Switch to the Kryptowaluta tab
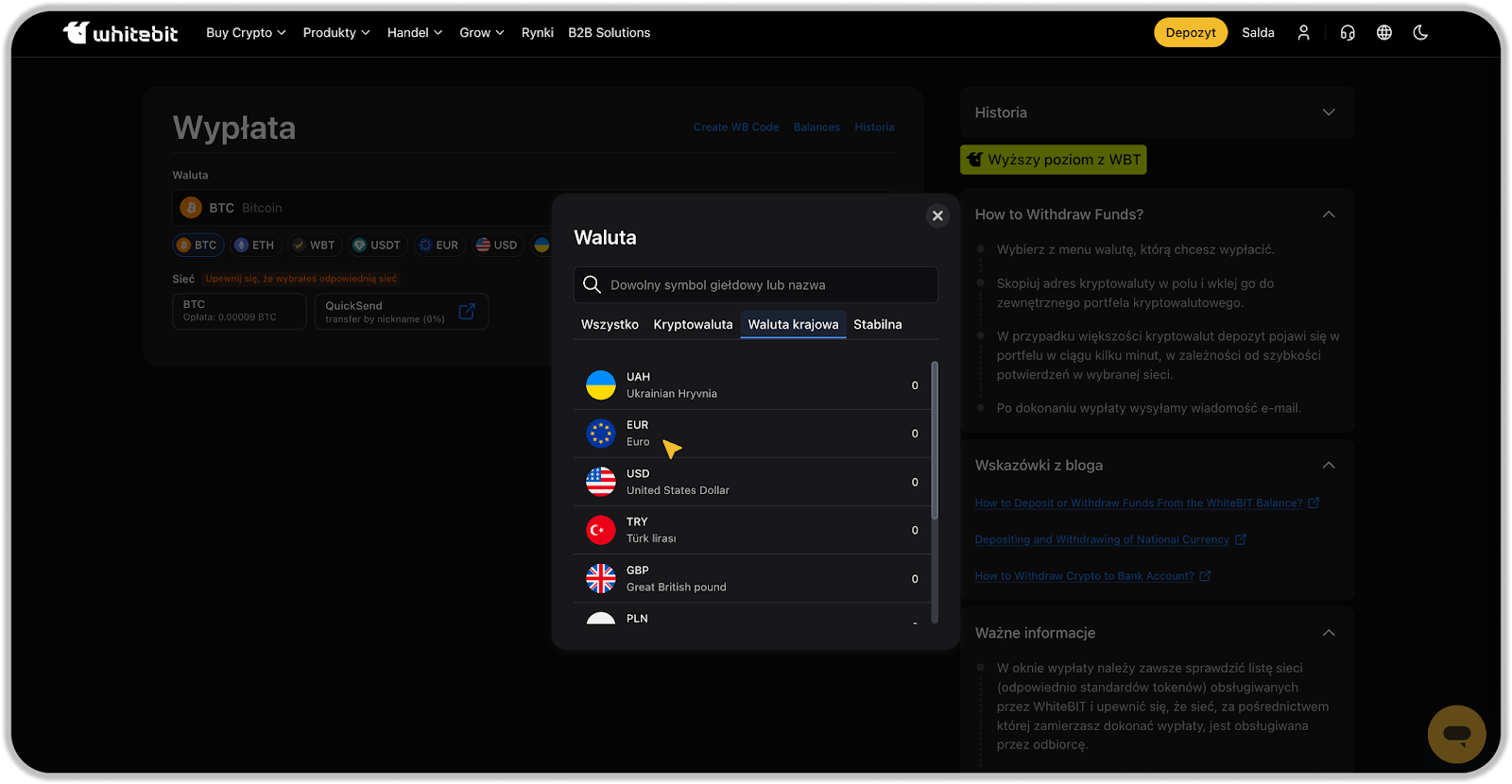Viewport: 1512px width, 784px height. 693,324
